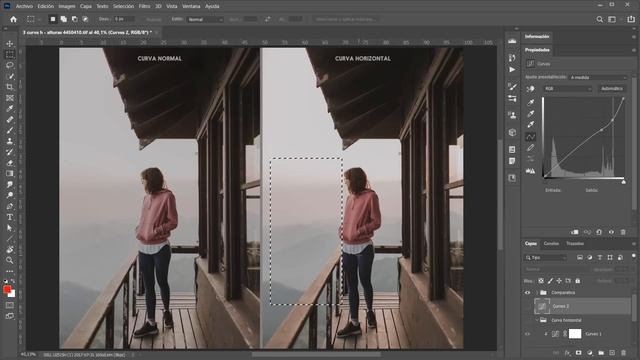The height and width of the screenshot is (360, 640).
Task: Select the Eraser tool
Action: [10, 163]
